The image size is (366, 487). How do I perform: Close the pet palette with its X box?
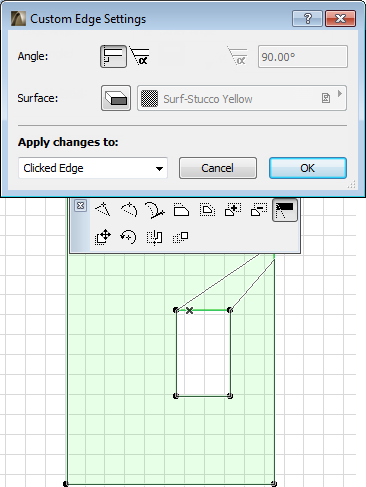(x=80, y=206)
